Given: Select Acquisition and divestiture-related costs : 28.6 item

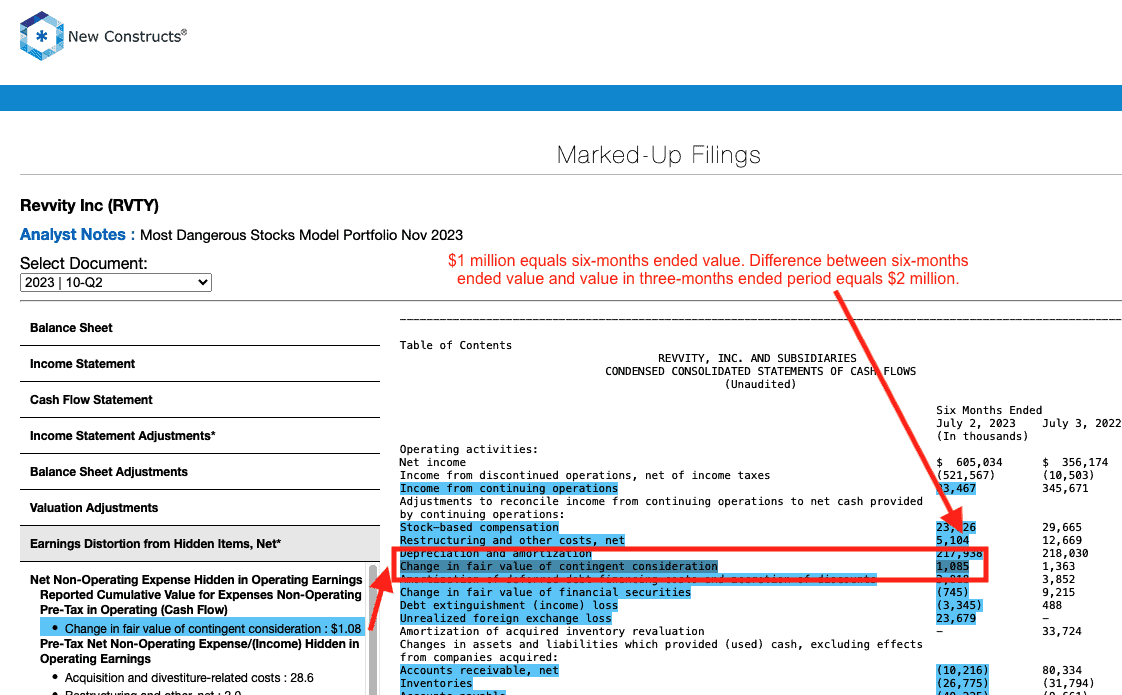Looking at the screenshot, I should 189,677.
